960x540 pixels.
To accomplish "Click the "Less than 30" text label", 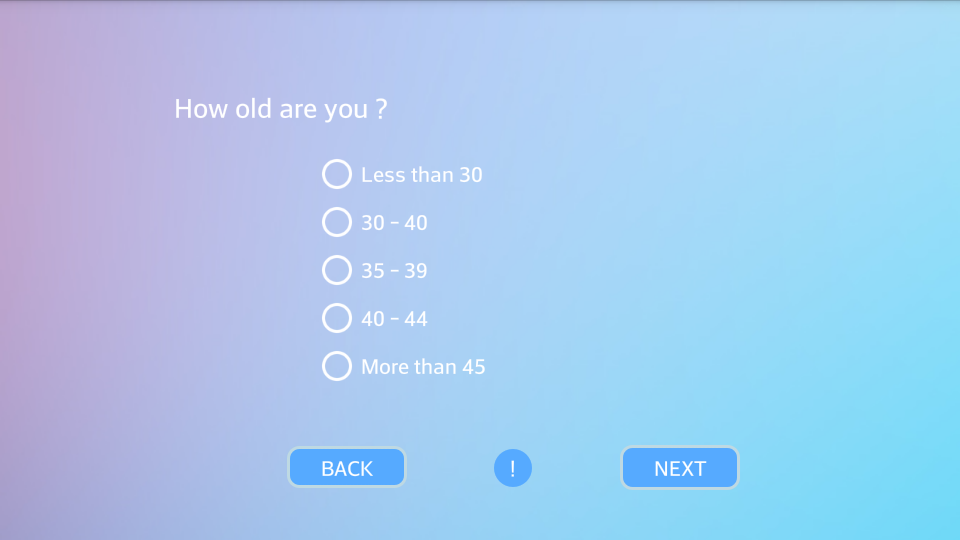I will (x=421, y=175).
